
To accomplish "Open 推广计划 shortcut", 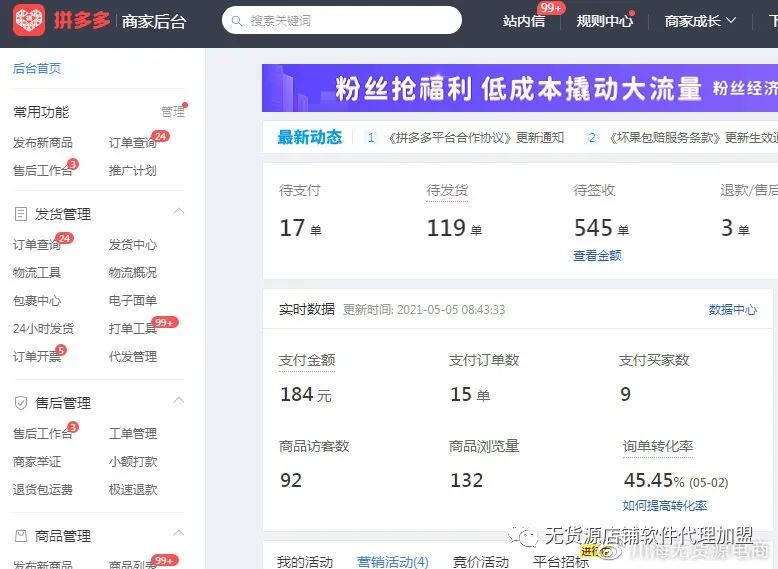I will click(132, 171).
